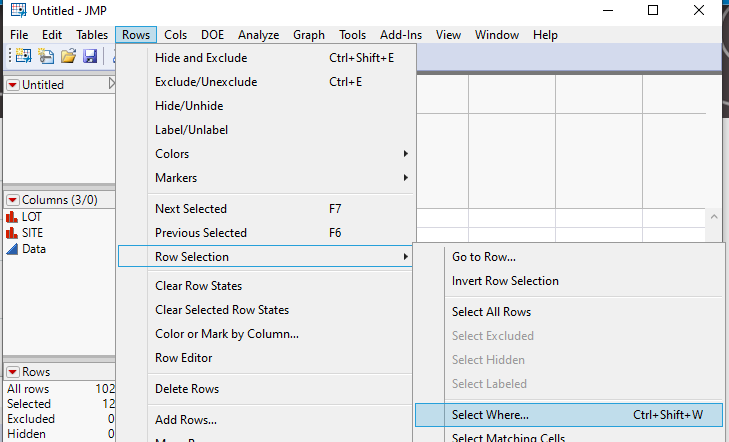Click the New Script toolbar icon
Image resolution: width=729 pixels, height=442 pixels.
pyautogui.click(x=45, y=57)
